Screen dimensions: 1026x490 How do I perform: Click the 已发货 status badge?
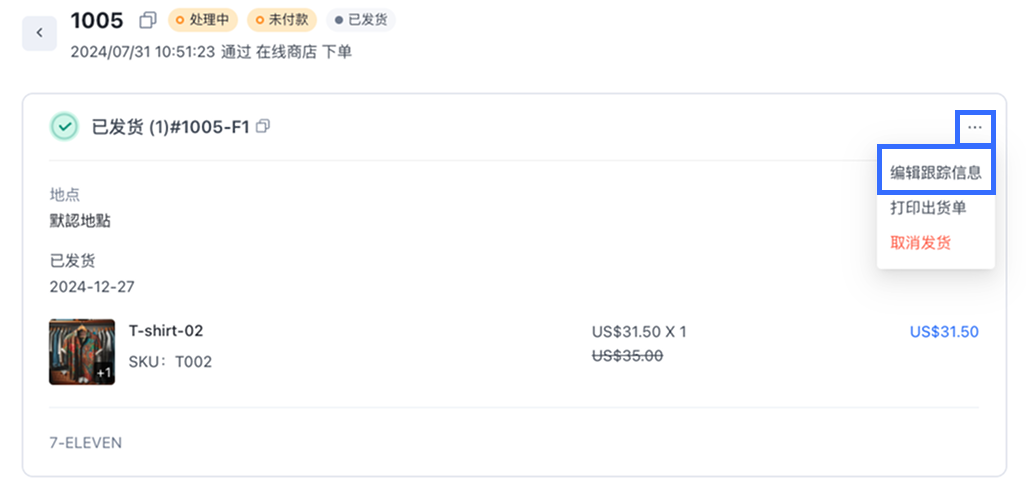[x=362, y=20]
